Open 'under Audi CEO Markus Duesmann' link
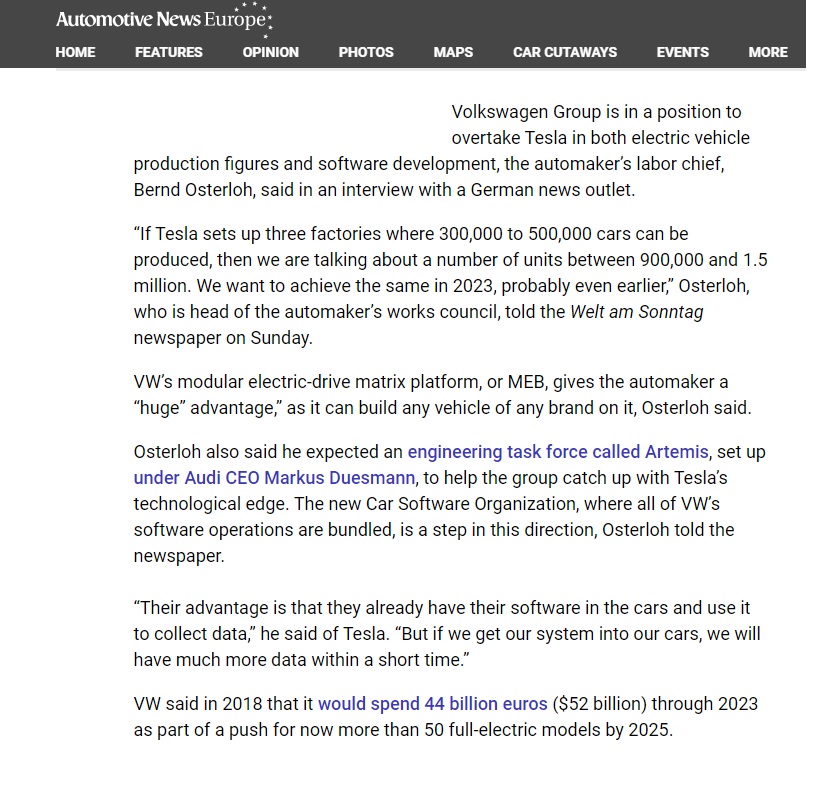Viewport: 840px width, 788px height. pyautogui.click(x=274, y=477)
